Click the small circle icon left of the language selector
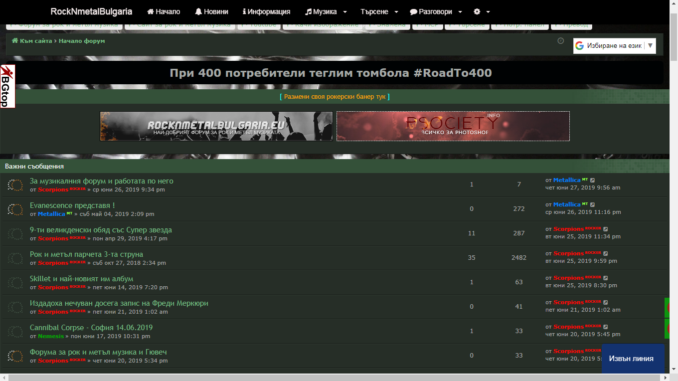Viewport: 678px width, 381px height. click(560, 41)
